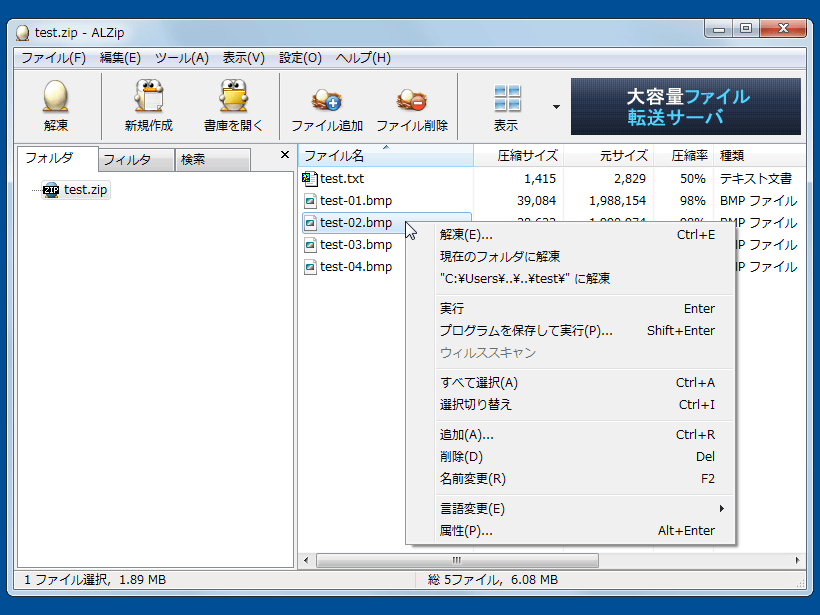Click the 大容量ファイル転送サーバ banner
Image resolution: width=820 pixels, height=615 pixels.
pyautogui.click(x=686, y=107)
